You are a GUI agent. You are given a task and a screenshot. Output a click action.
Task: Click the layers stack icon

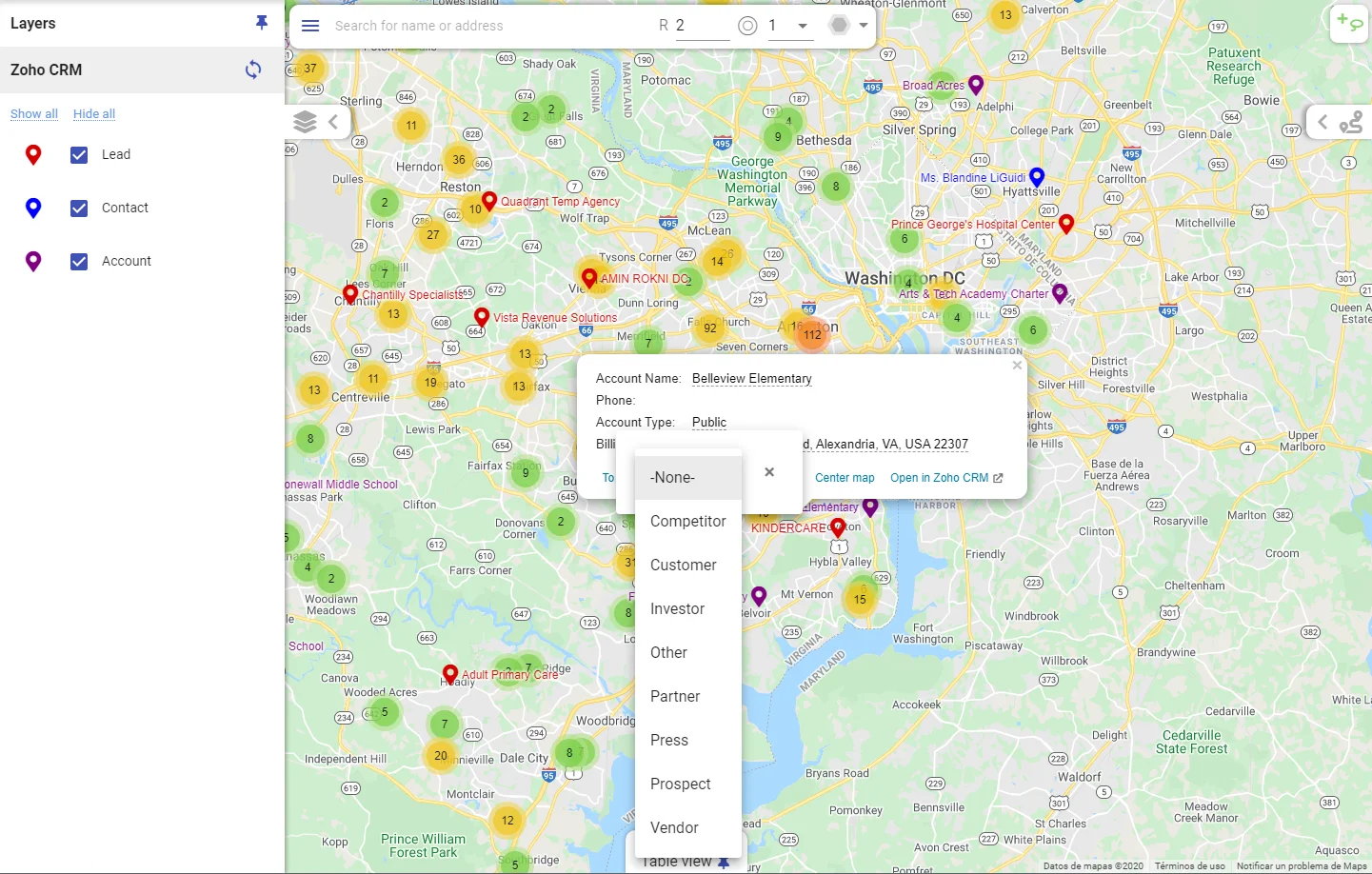[x=305, y=122]
